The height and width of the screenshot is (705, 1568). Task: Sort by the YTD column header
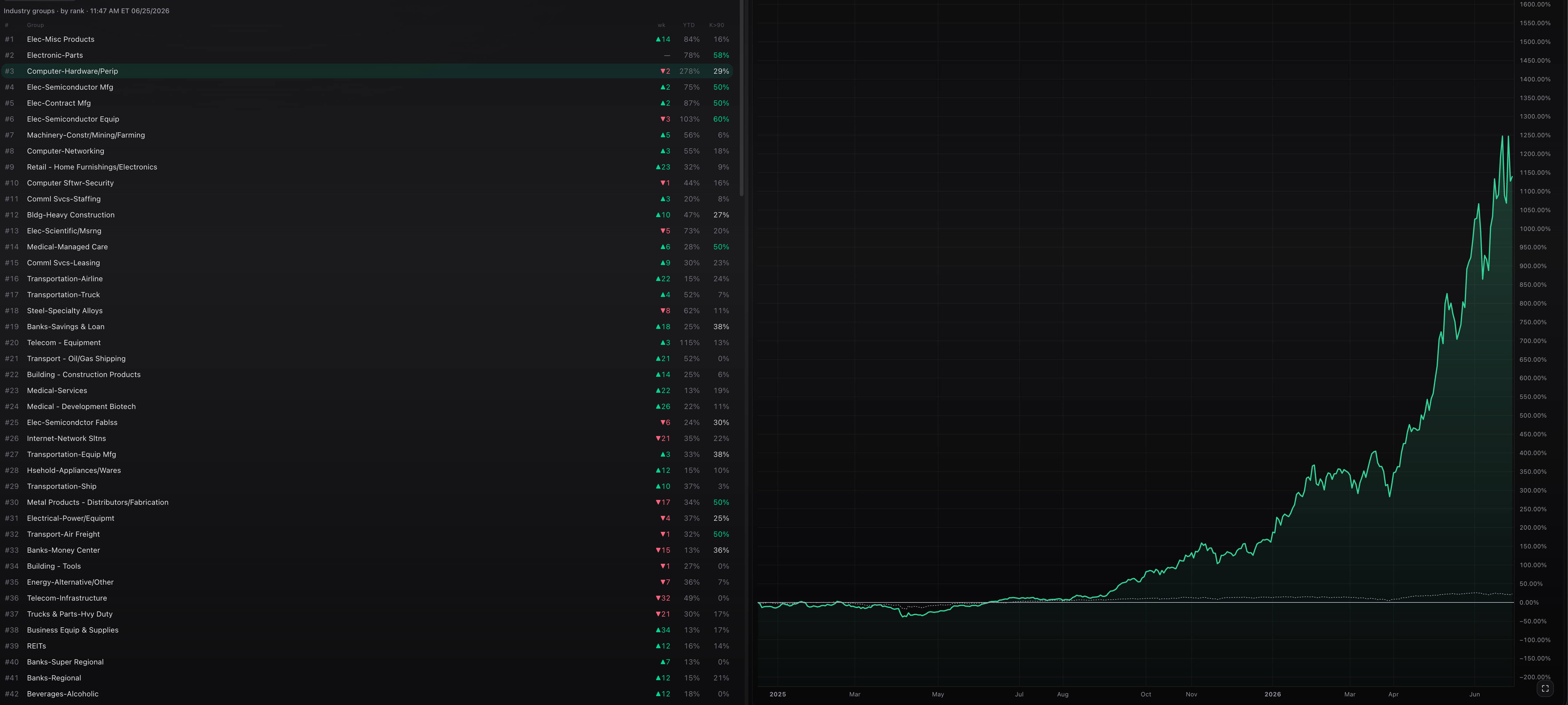689,25
